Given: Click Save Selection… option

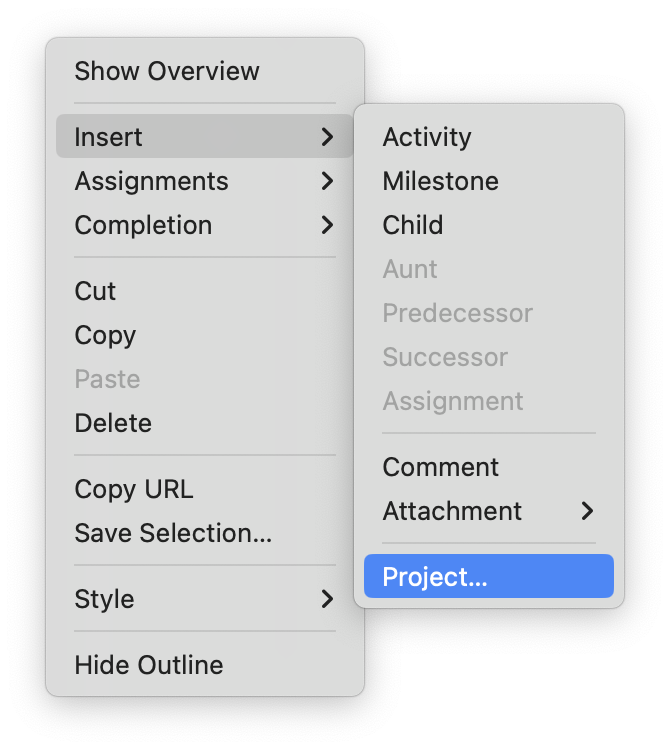Looking at the screenshot, I should point(173,533).
